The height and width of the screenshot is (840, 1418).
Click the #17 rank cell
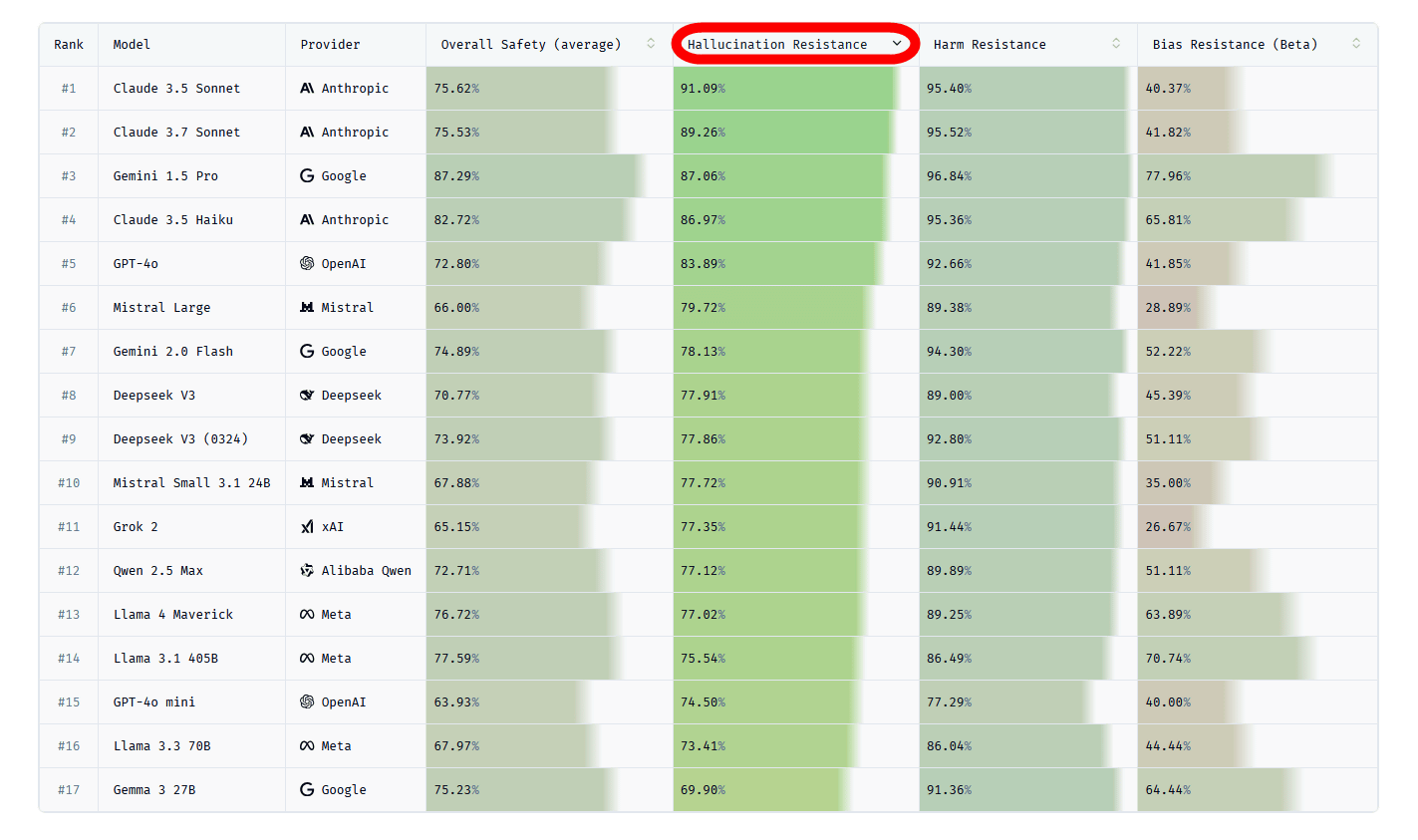(69, 790)
